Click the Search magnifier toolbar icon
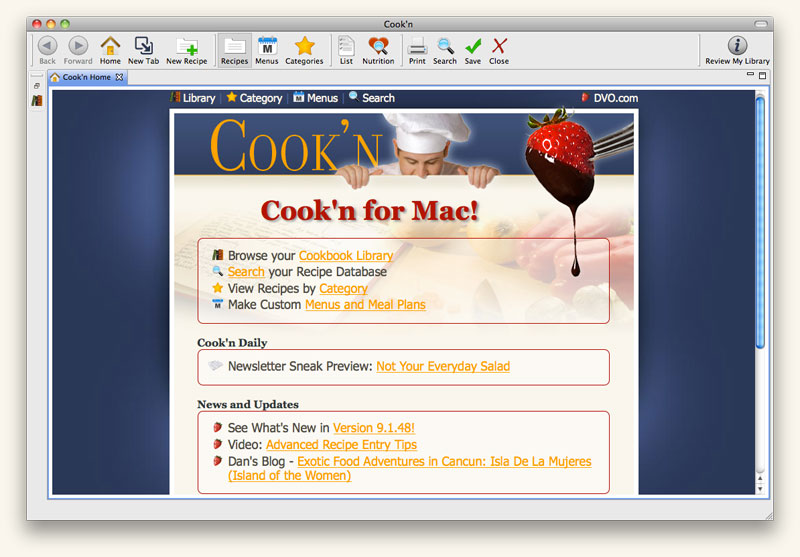 [x=445, y=50]
